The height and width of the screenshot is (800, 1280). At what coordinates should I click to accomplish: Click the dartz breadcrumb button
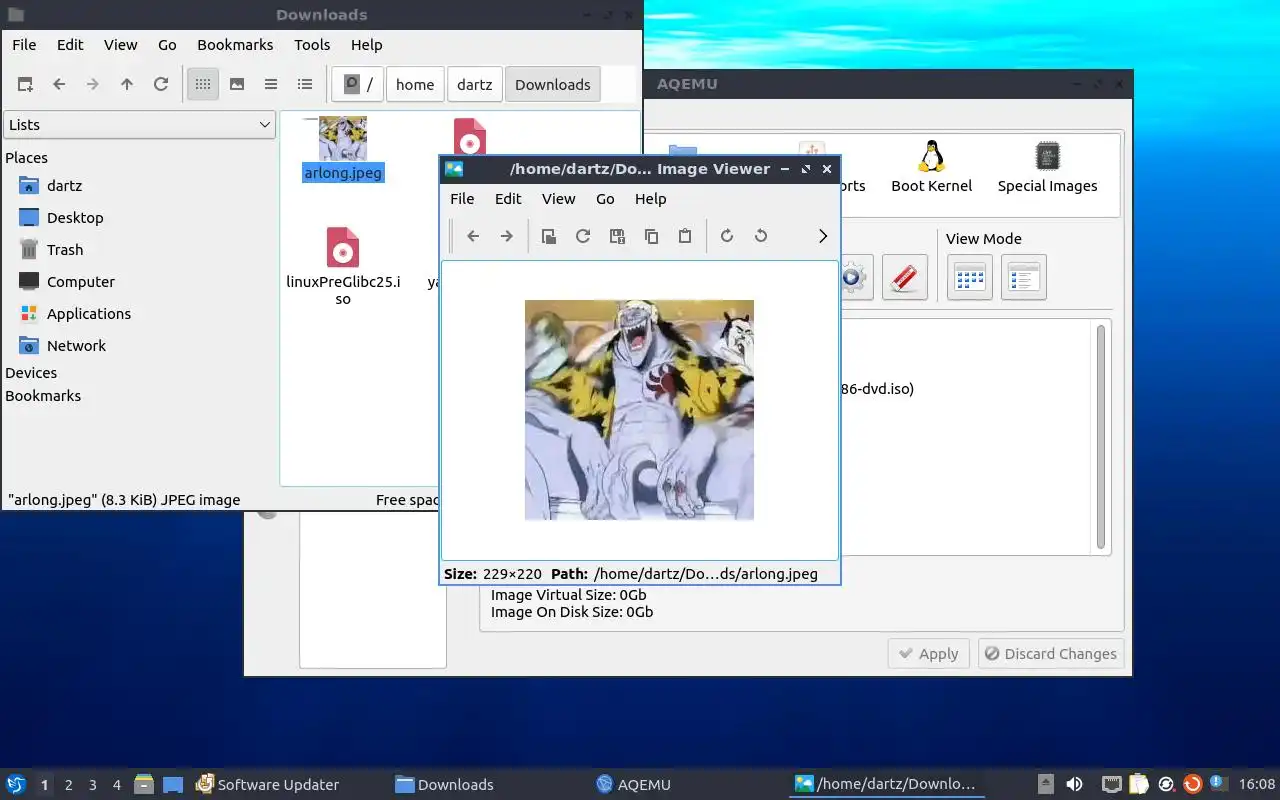pyautogui.click(x=475, y=84)
